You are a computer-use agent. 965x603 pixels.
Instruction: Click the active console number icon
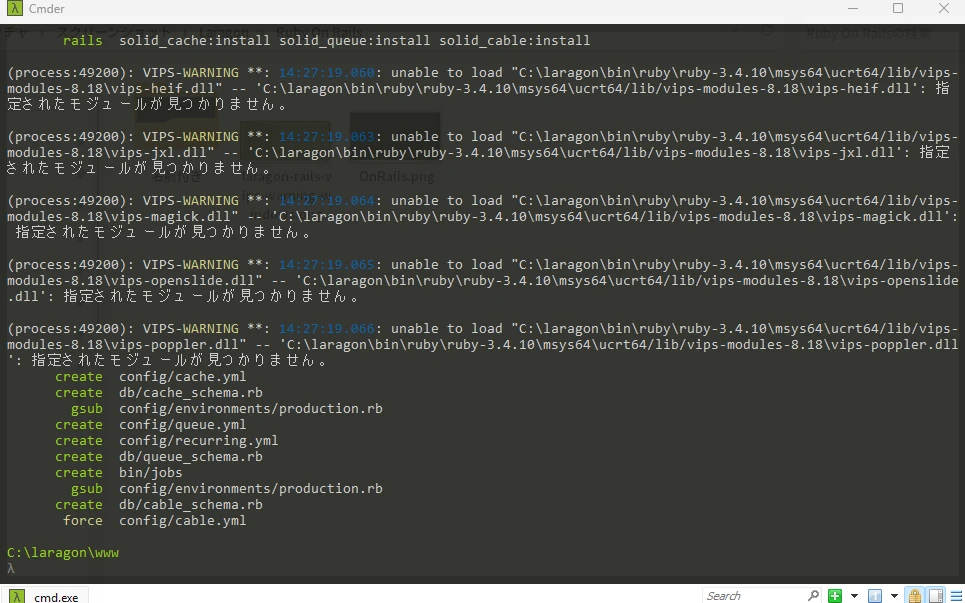coord(875,596)
